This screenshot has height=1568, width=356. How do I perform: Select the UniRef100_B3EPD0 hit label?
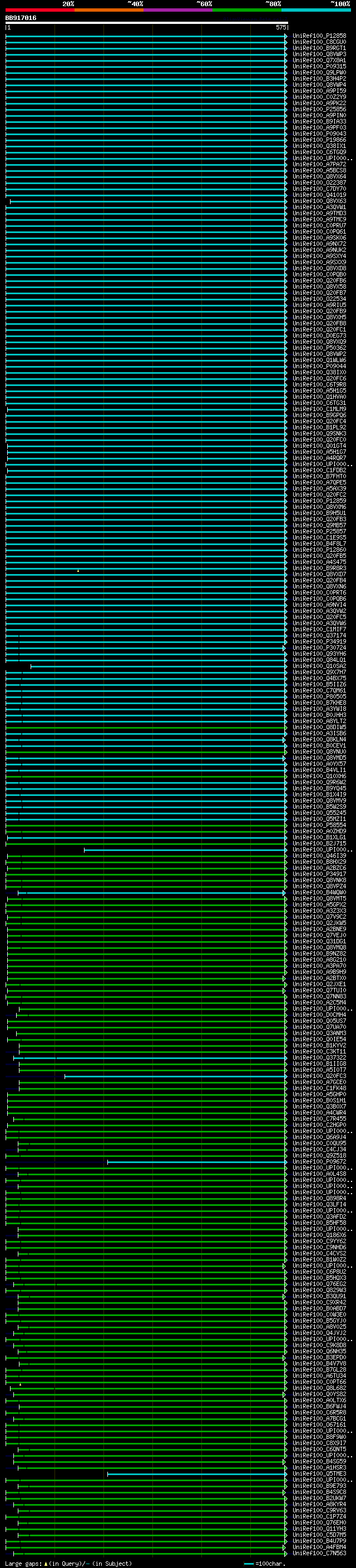[319, 1357]
